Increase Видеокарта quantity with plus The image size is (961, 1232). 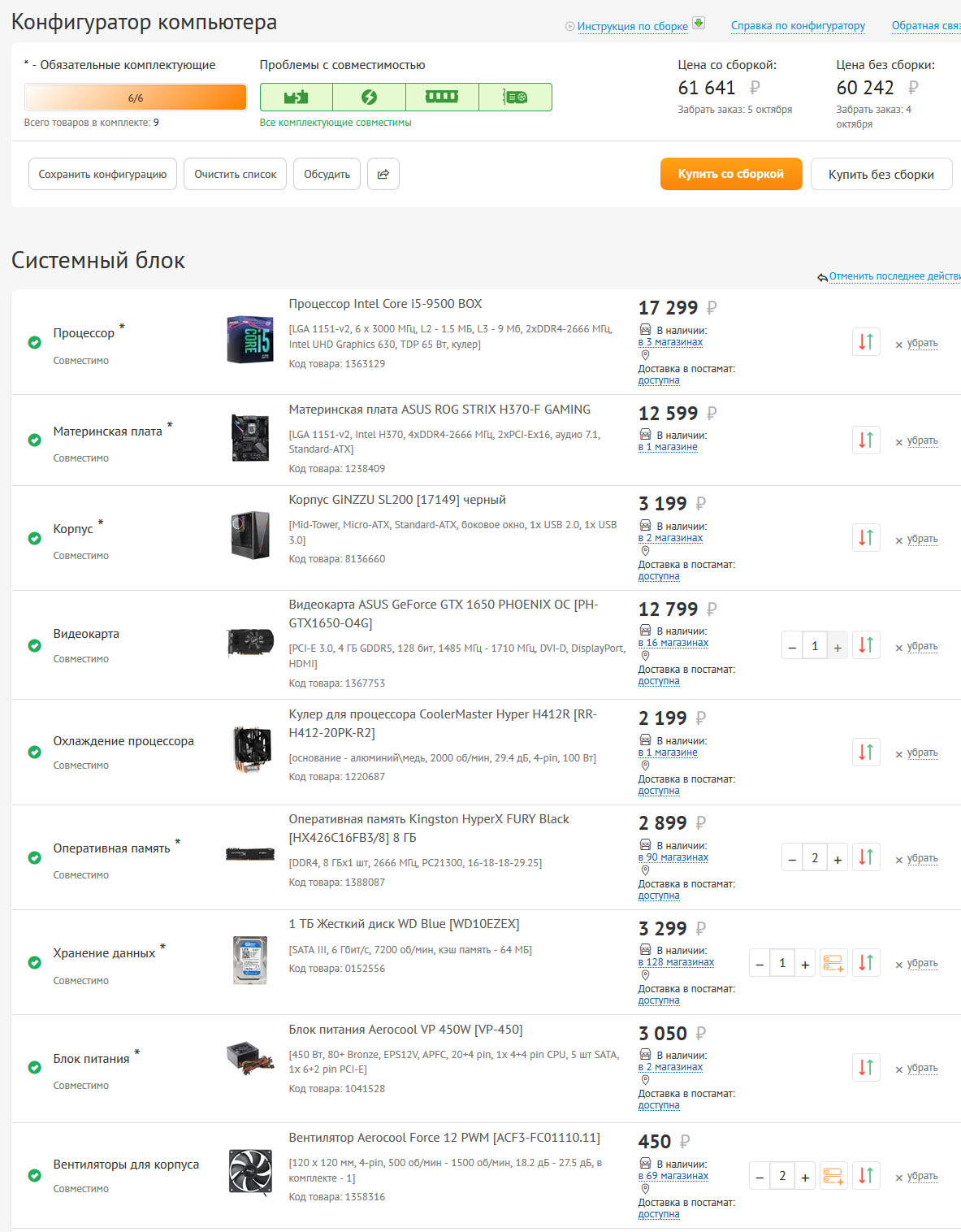click(838, 647)
